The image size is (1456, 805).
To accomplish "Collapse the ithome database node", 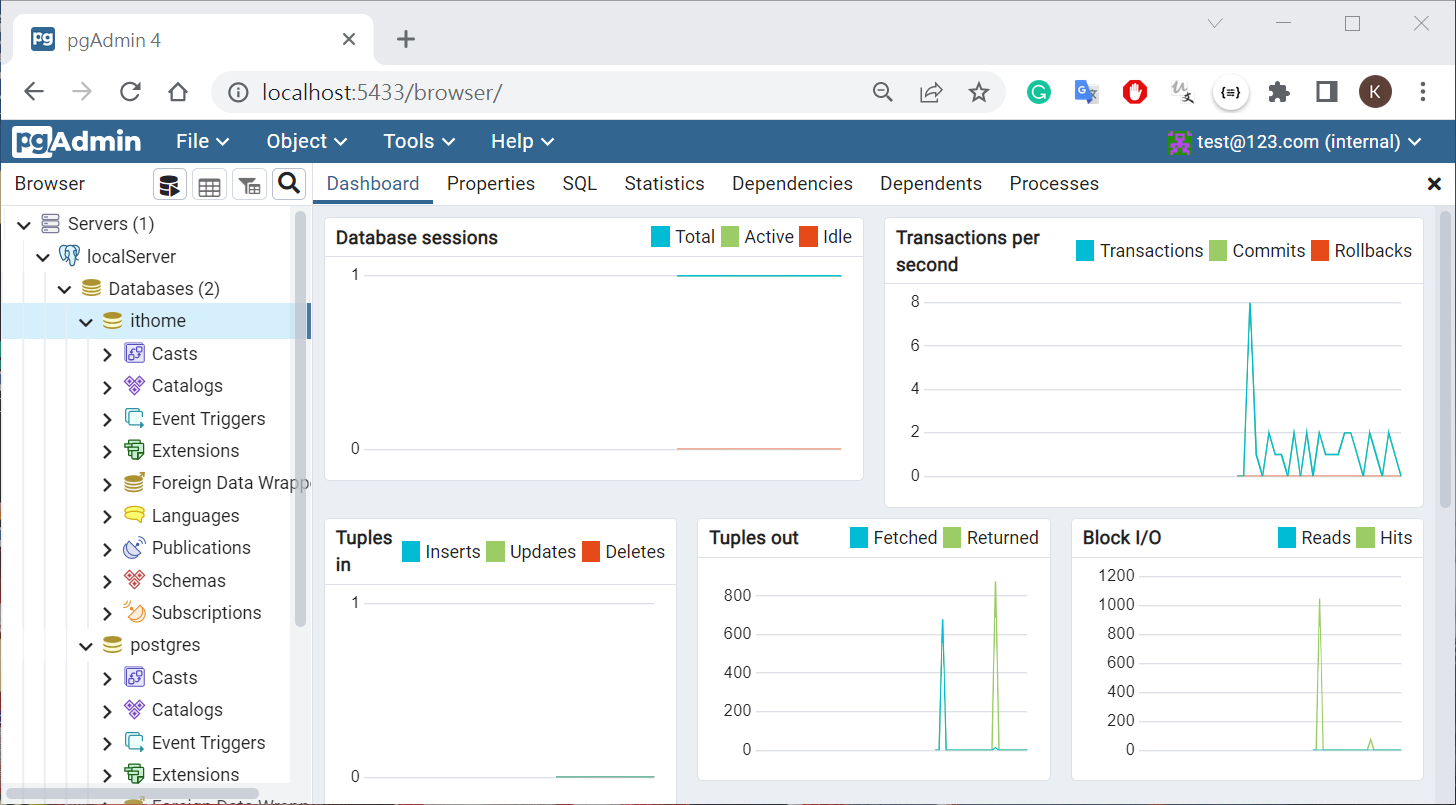I will click(x=86, y=322).
